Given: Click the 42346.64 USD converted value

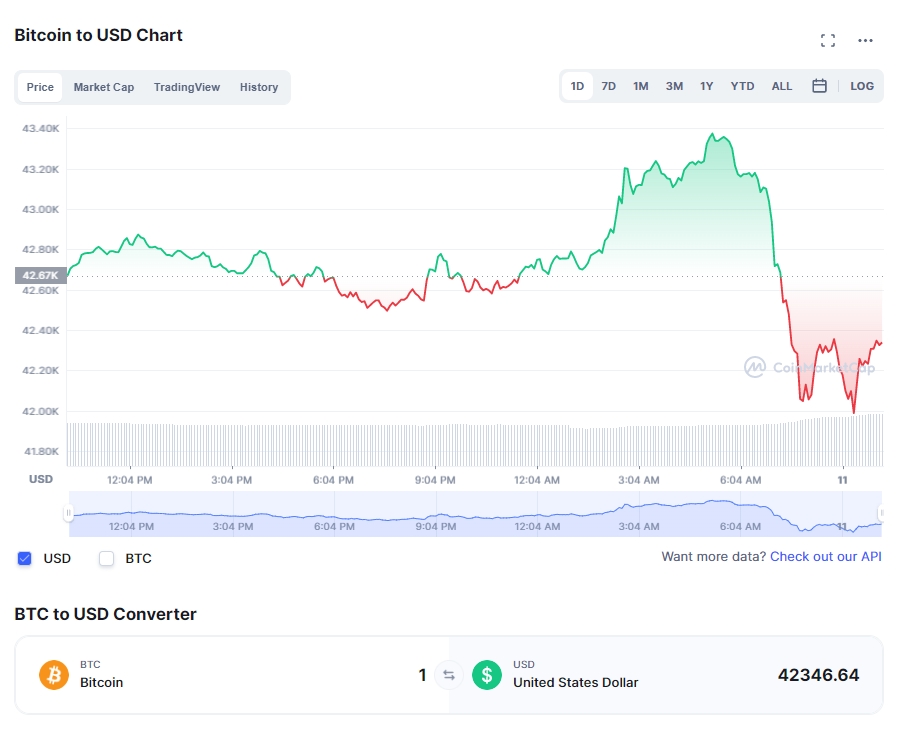Looking at the screenshot, I should click(x=818, y=675).
